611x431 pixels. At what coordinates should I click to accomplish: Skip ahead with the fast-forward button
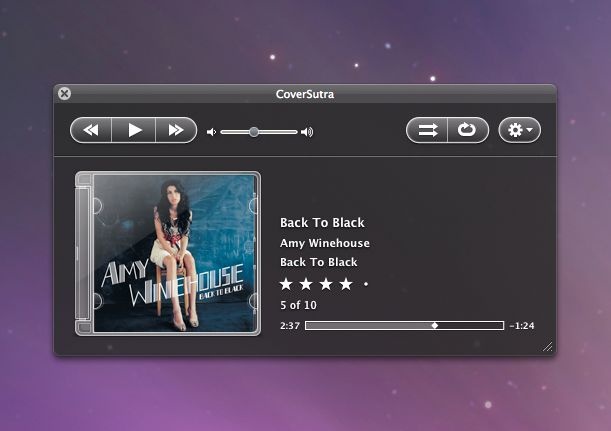tap(176, 130)
